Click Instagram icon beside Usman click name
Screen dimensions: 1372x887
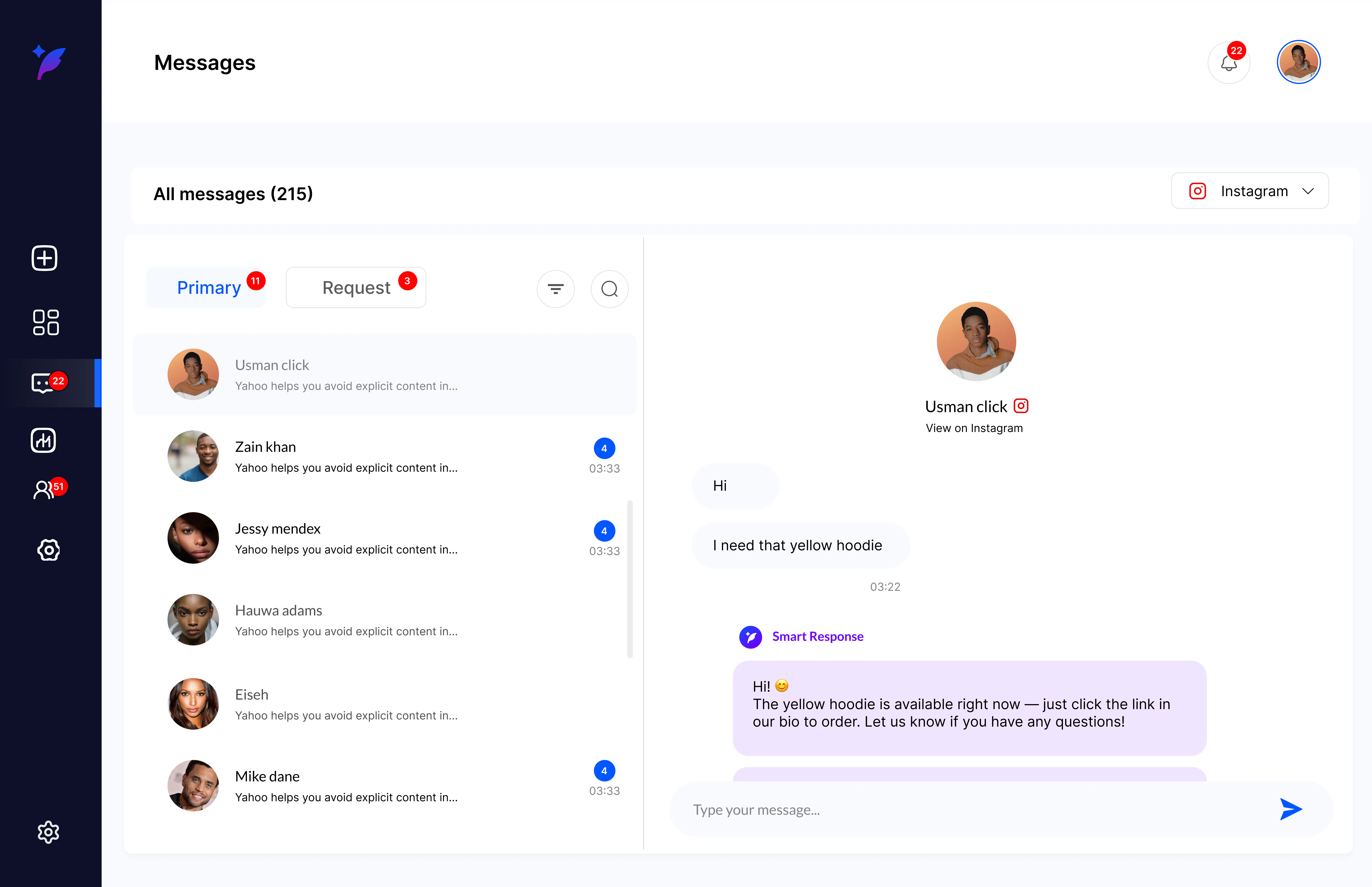(1021, 406)
